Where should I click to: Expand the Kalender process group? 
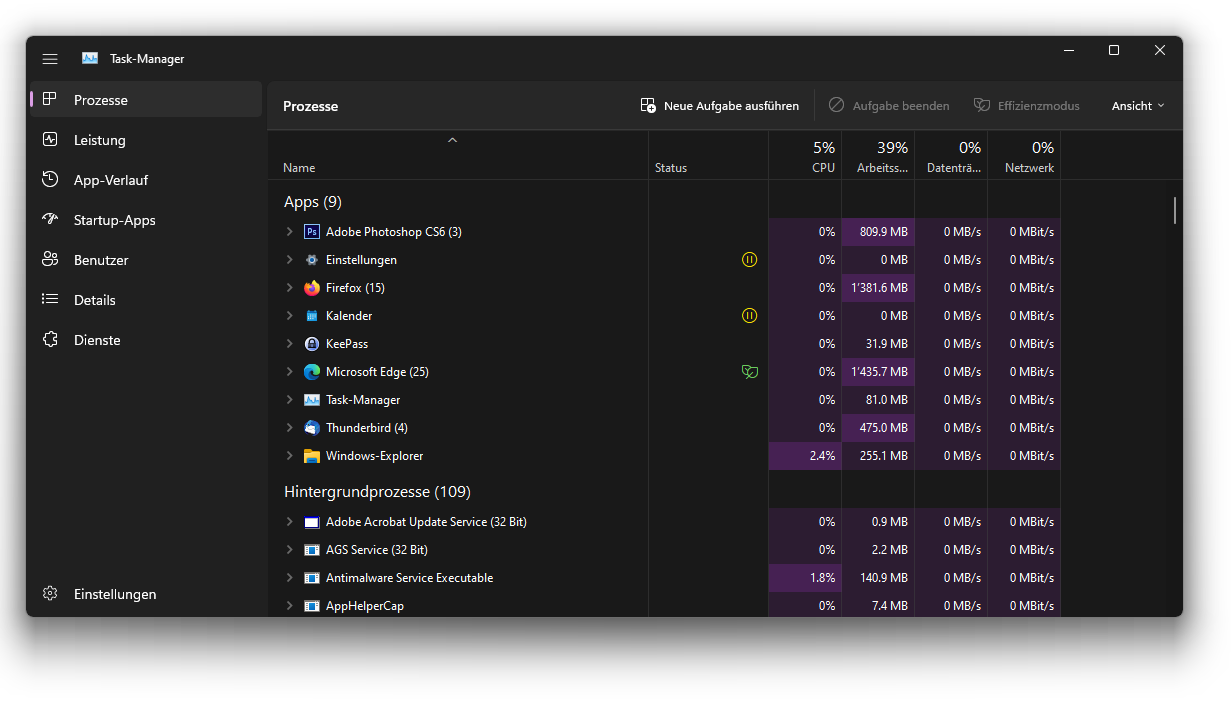tap(290, 316)
